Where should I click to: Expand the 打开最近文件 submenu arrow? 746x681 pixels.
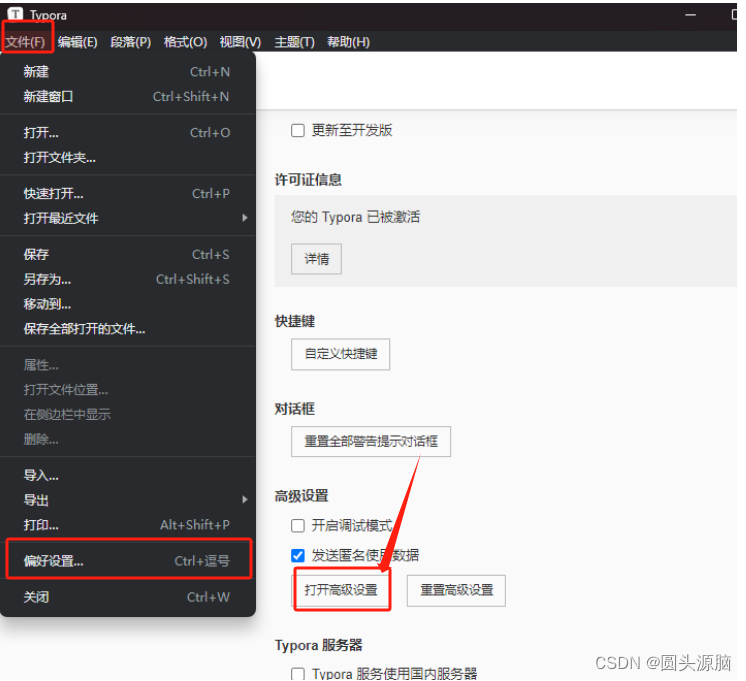pyautogui.click(x=245, y=218)
